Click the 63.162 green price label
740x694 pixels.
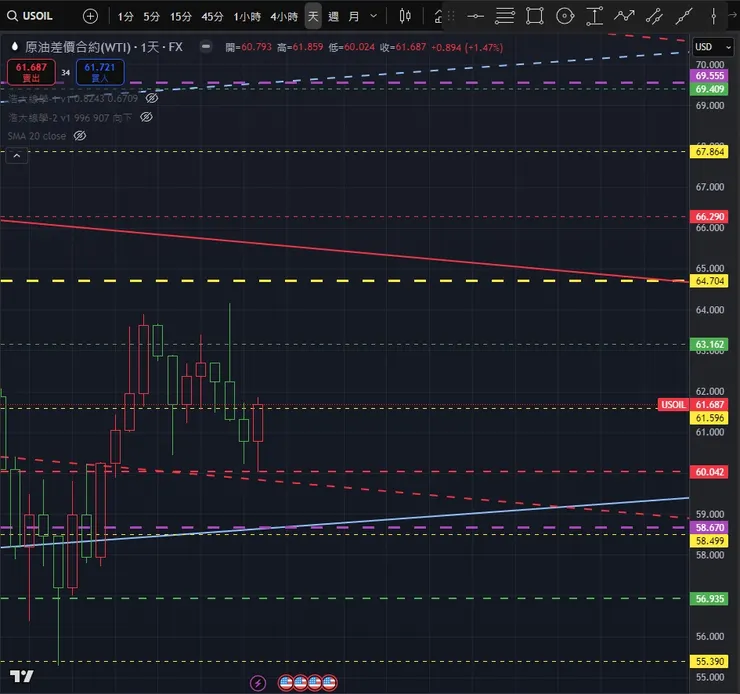pos(709,344)
